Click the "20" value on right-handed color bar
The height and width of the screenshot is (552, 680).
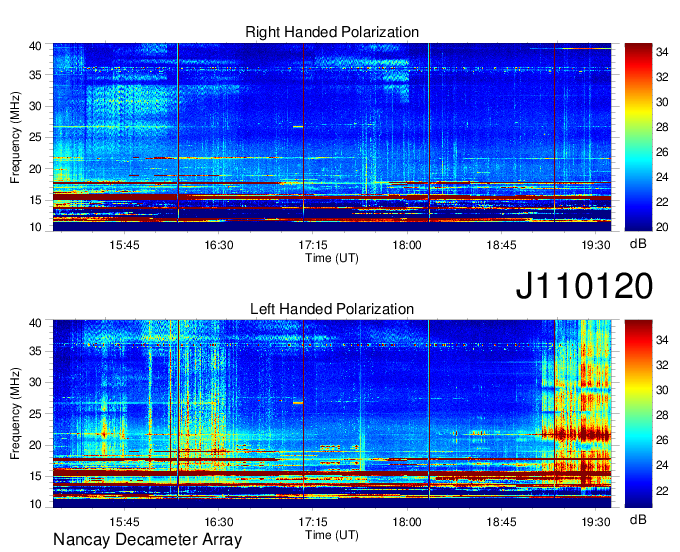coord(662,227)
